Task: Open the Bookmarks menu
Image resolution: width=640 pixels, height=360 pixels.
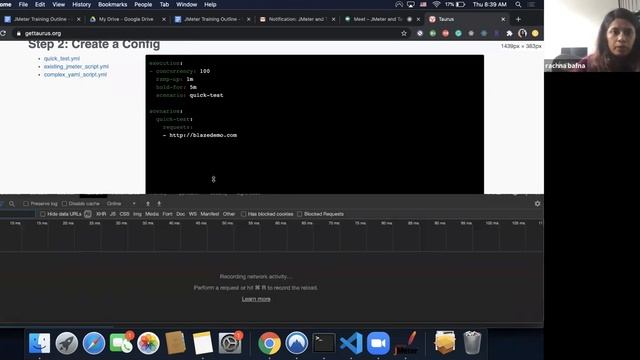Action: click(112, 4)
